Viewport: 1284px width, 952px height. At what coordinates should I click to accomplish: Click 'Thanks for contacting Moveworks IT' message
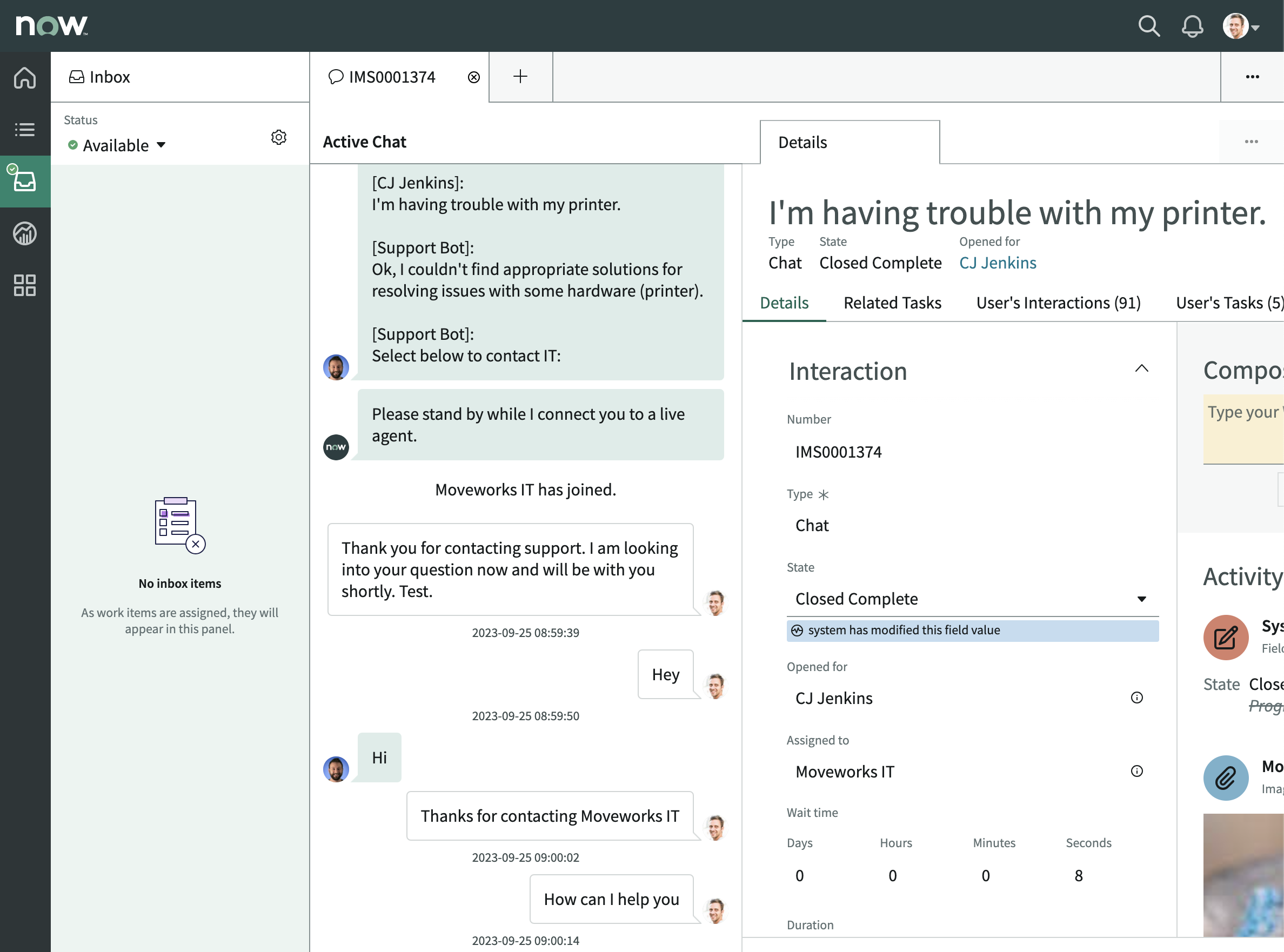tap(550, 816)
